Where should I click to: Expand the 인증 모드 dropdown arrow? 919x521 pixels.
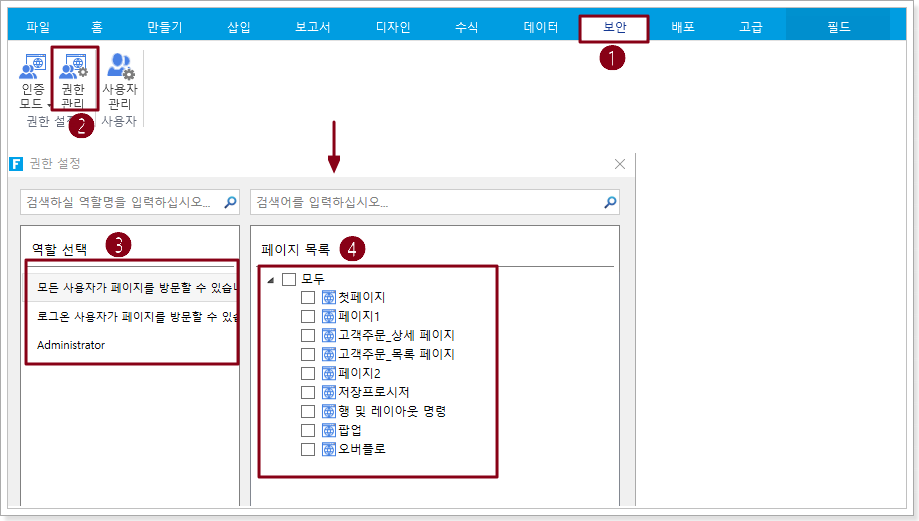point(49,105)
